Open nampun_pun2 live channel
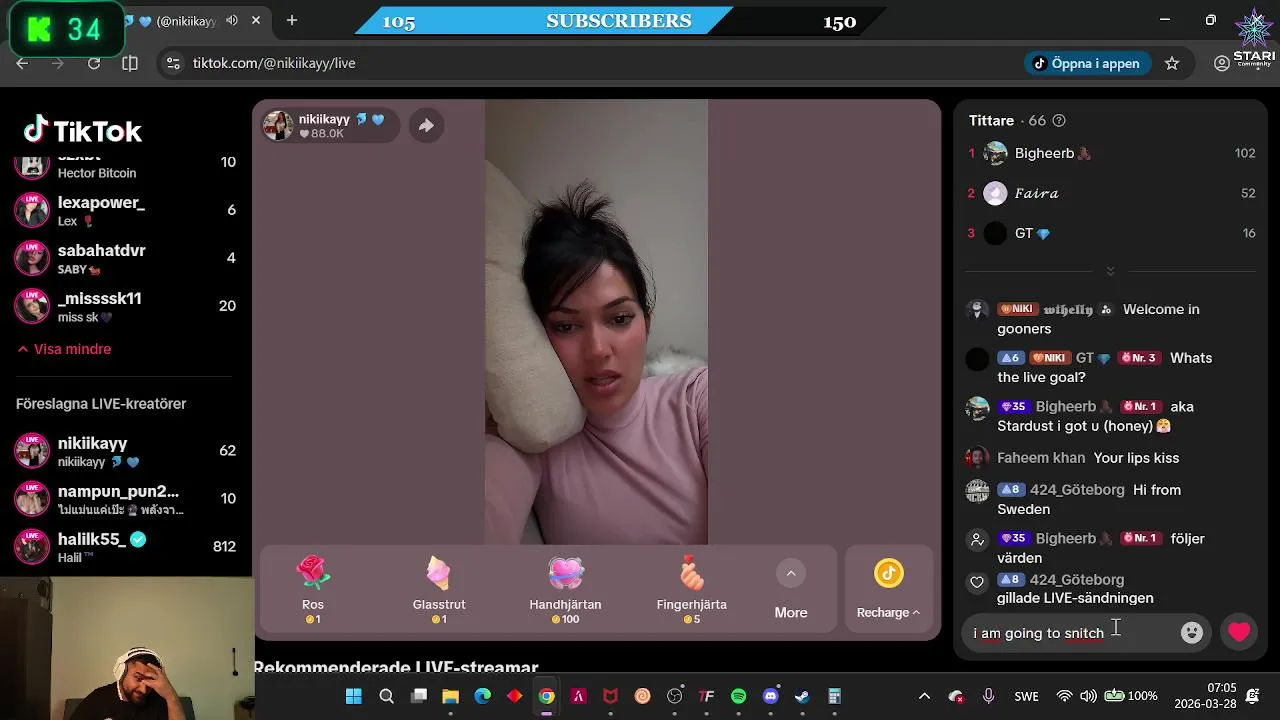 (126, 499)
